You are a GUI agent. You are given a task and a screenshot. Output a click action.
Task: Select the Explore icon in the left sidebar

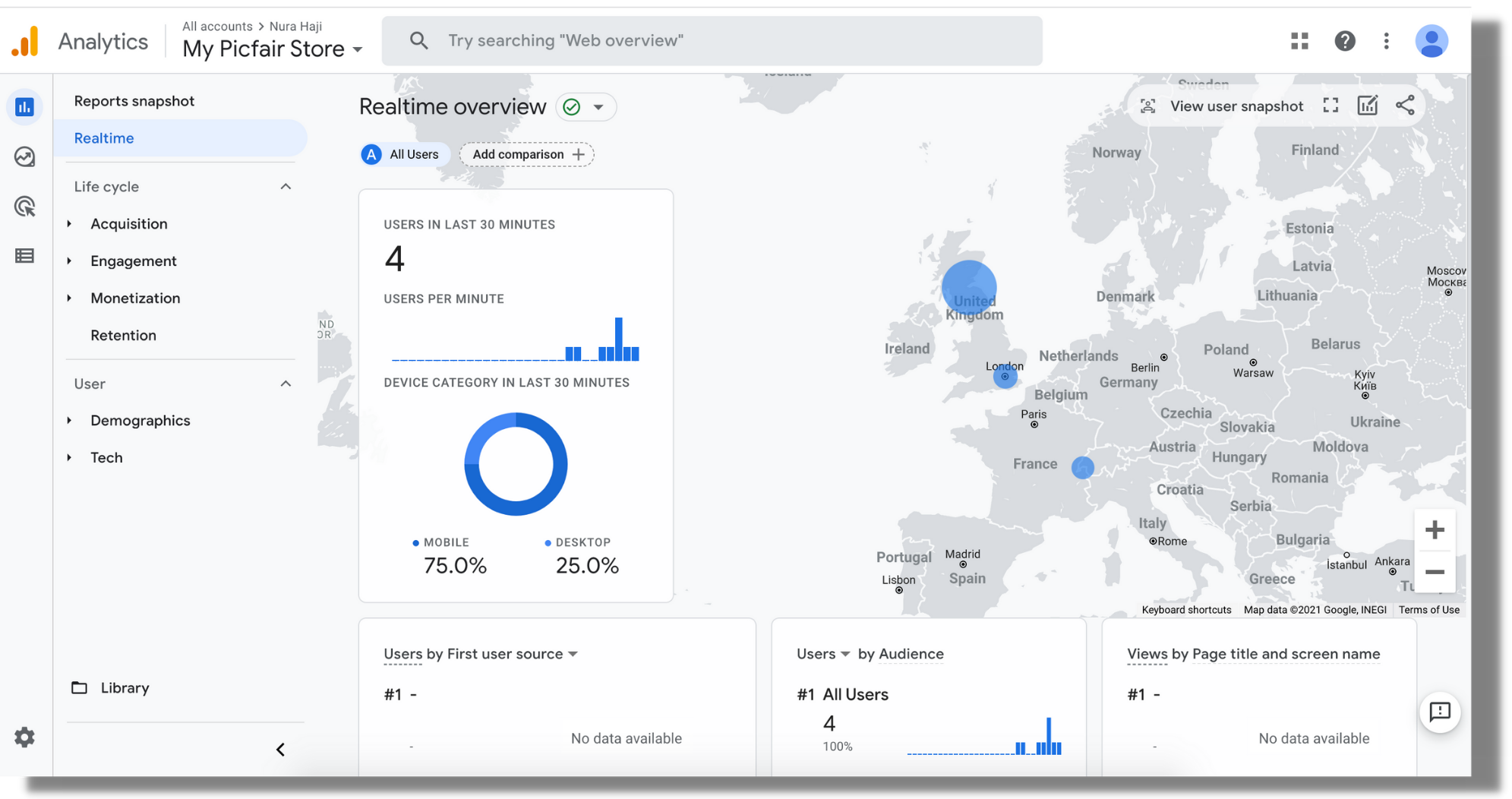[x=24, y=157]
